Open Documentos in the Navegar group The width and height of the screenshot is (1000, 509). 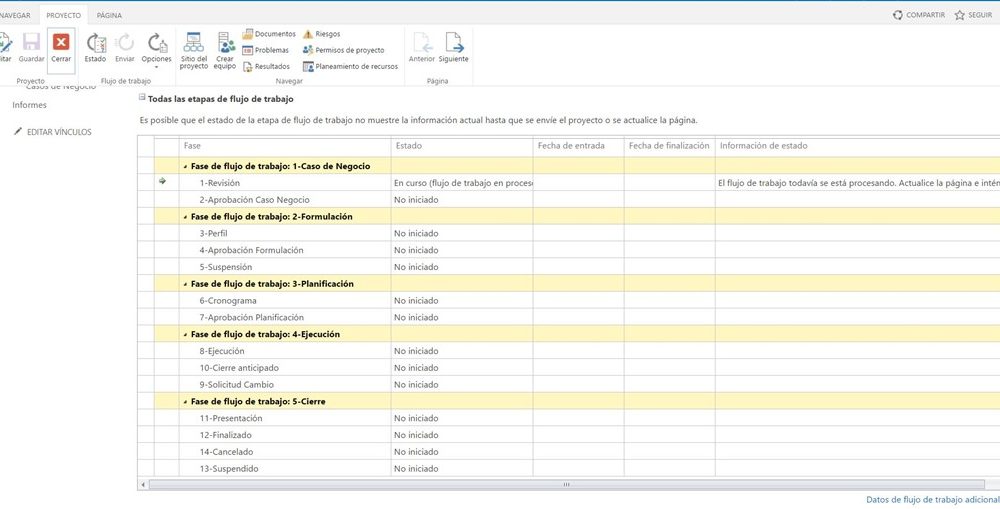coord(269,34)
